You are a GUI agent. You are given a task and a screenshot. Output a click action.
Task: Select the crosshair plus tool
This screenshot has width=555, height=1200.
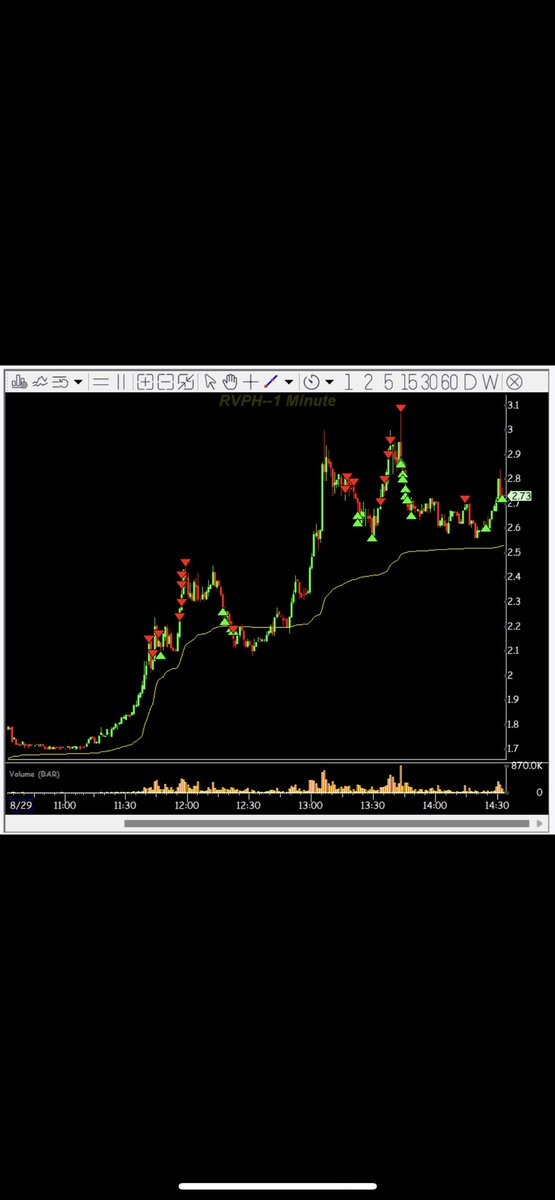coord(251,381)
